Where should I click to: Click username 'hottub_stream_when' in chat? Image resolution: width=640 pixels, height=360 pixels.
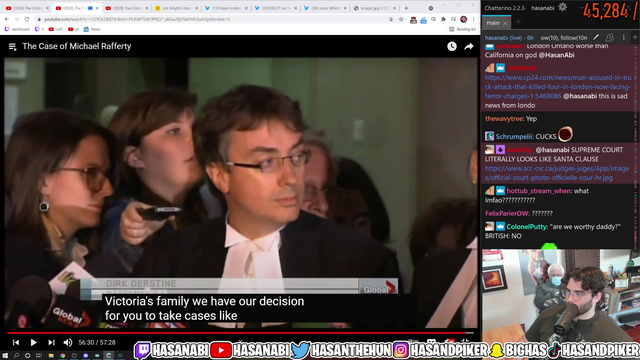click(x=539, y=191)
